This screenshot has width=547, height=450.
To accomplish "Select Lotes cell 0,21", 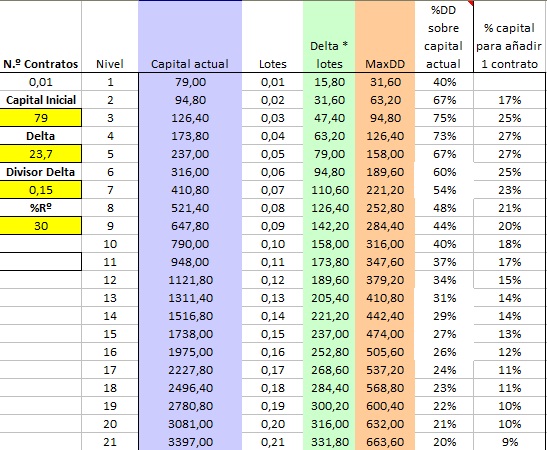I will [x=272, y=442].
